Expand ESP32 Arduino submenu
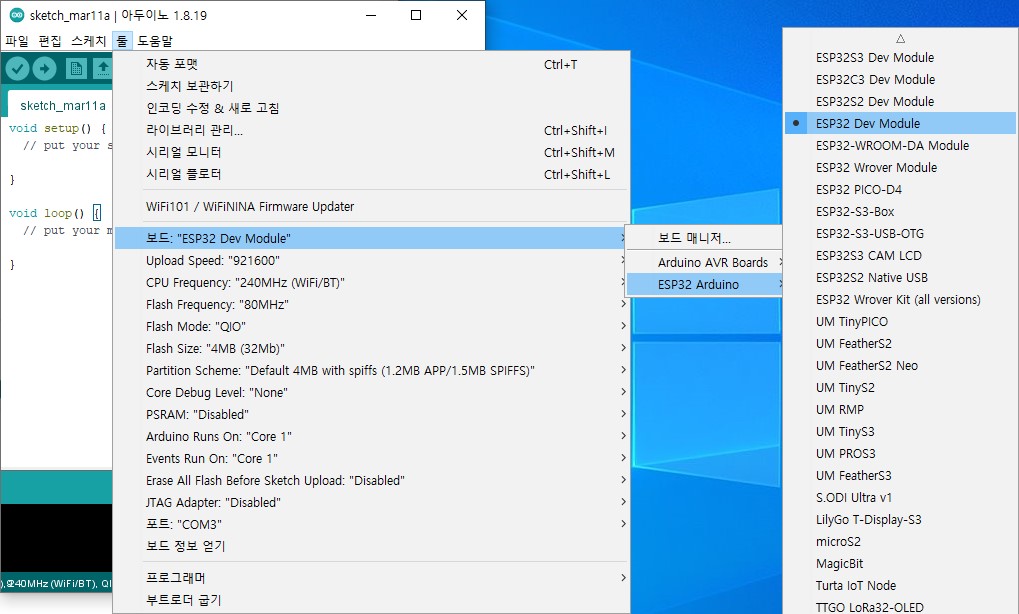Viewport: 1019px width, 614px height. (x=703, y=285)
